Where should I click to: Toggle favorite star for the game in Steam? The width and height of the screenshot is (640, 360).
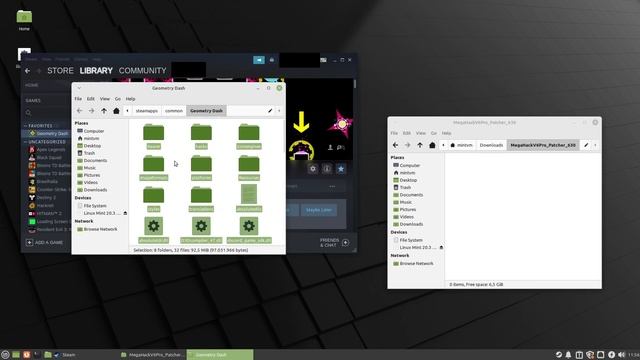click(x=341, y=169)
